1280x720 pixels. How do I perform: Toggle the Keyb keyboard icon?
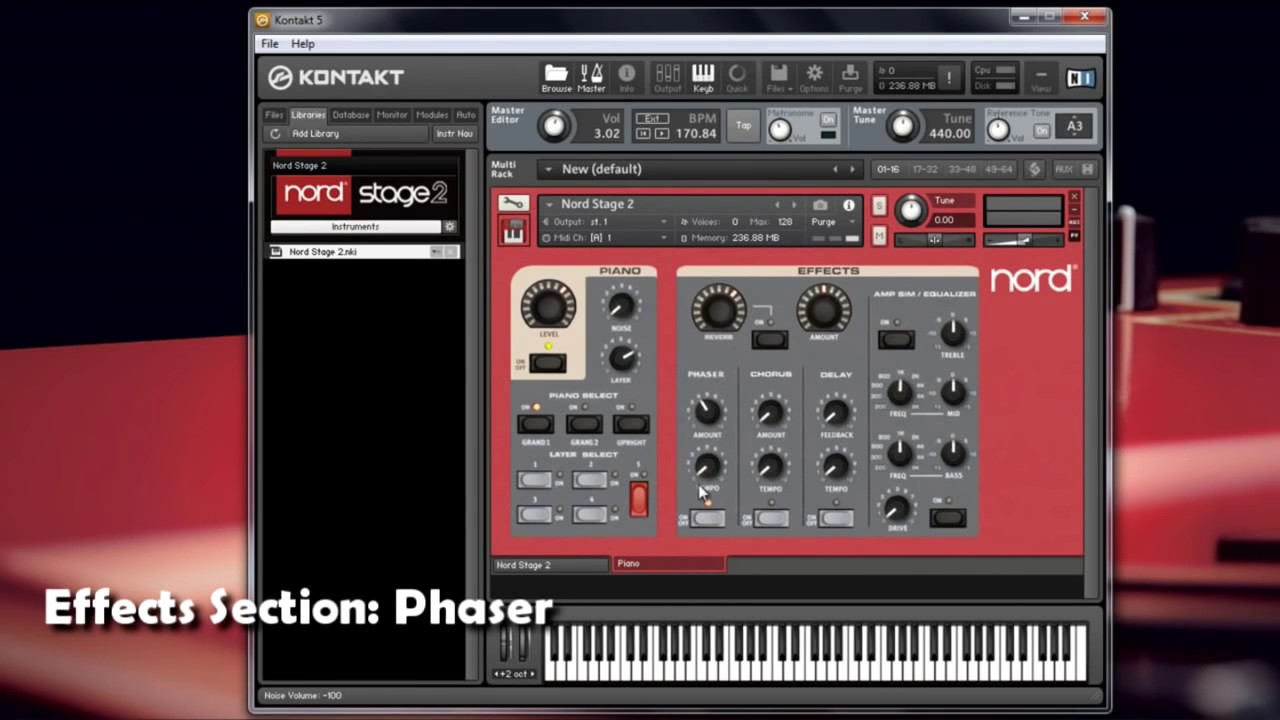703,77
